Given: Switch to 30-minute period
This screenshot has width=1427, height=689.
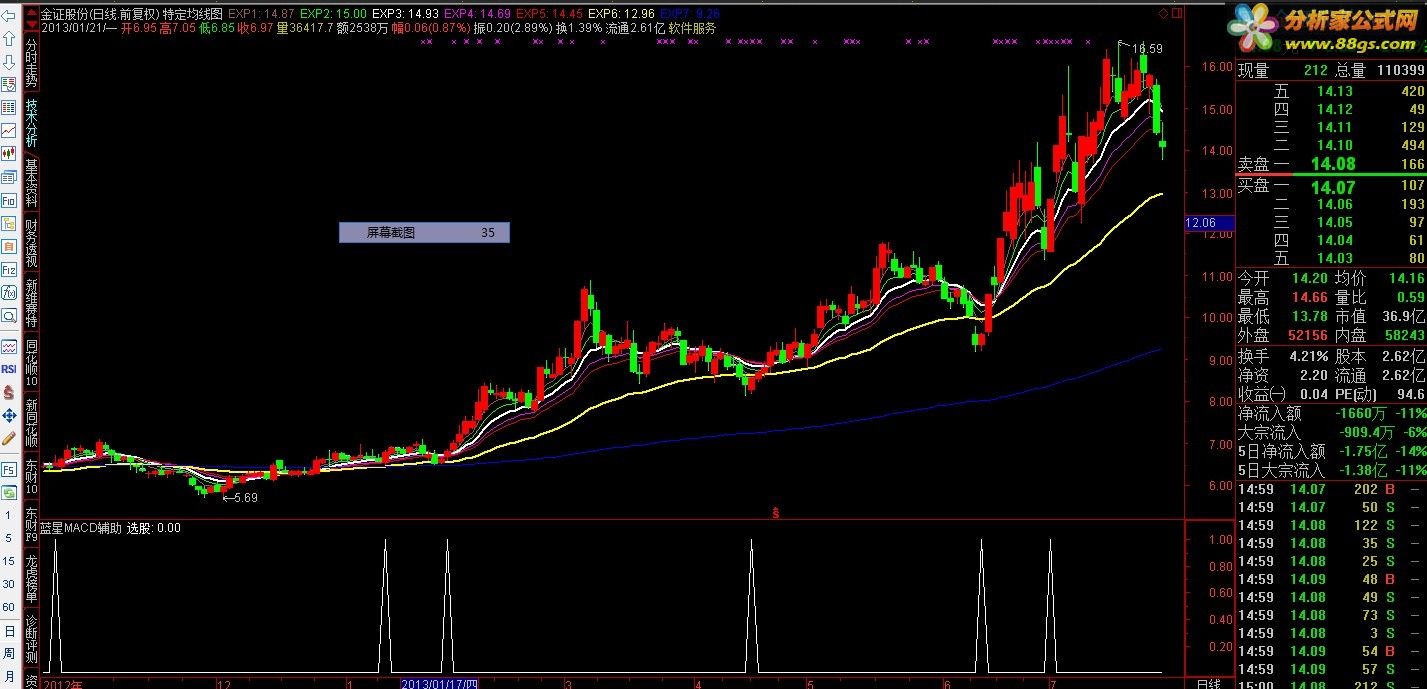Looking at the screenshot, I should pos(8,584).
